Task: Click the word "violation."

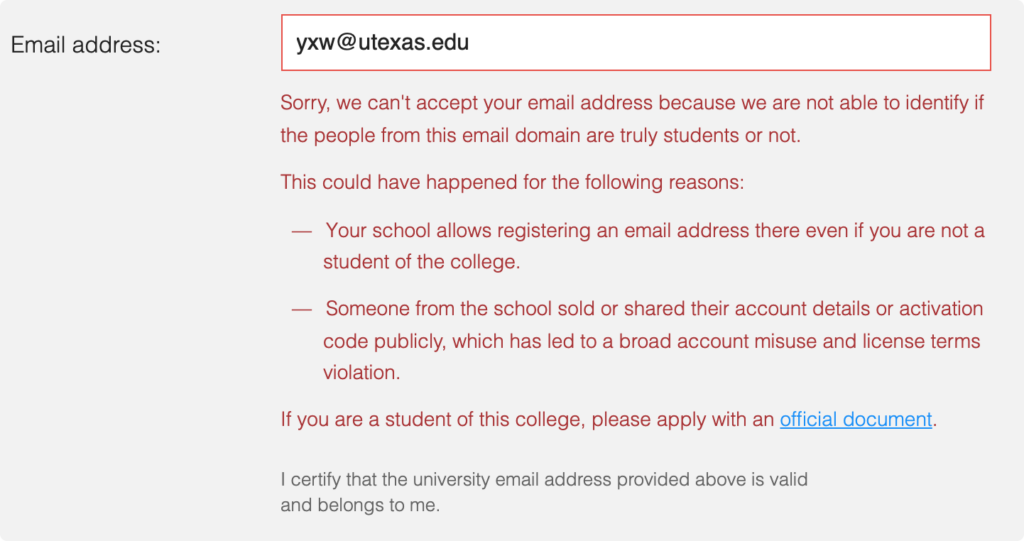Action: [x=361, y=373]
